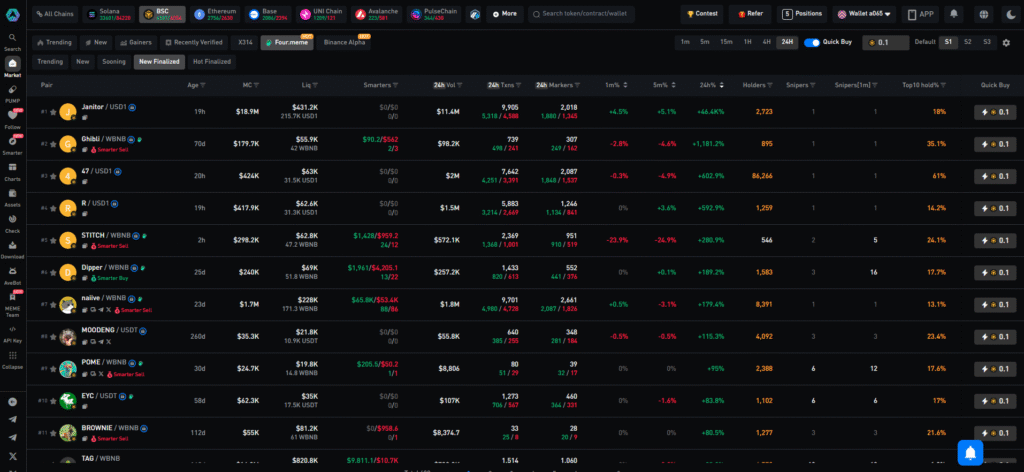
Task: Switch to the Solana chain
Action: coord(108,14)
